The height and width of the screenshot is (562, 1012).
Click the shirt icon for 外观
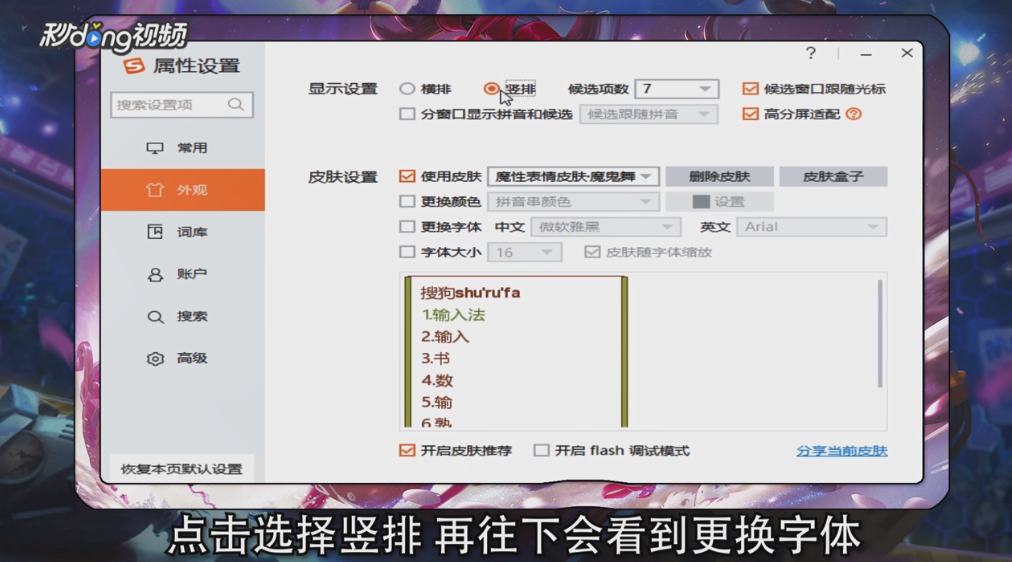(x=154, y=190)
